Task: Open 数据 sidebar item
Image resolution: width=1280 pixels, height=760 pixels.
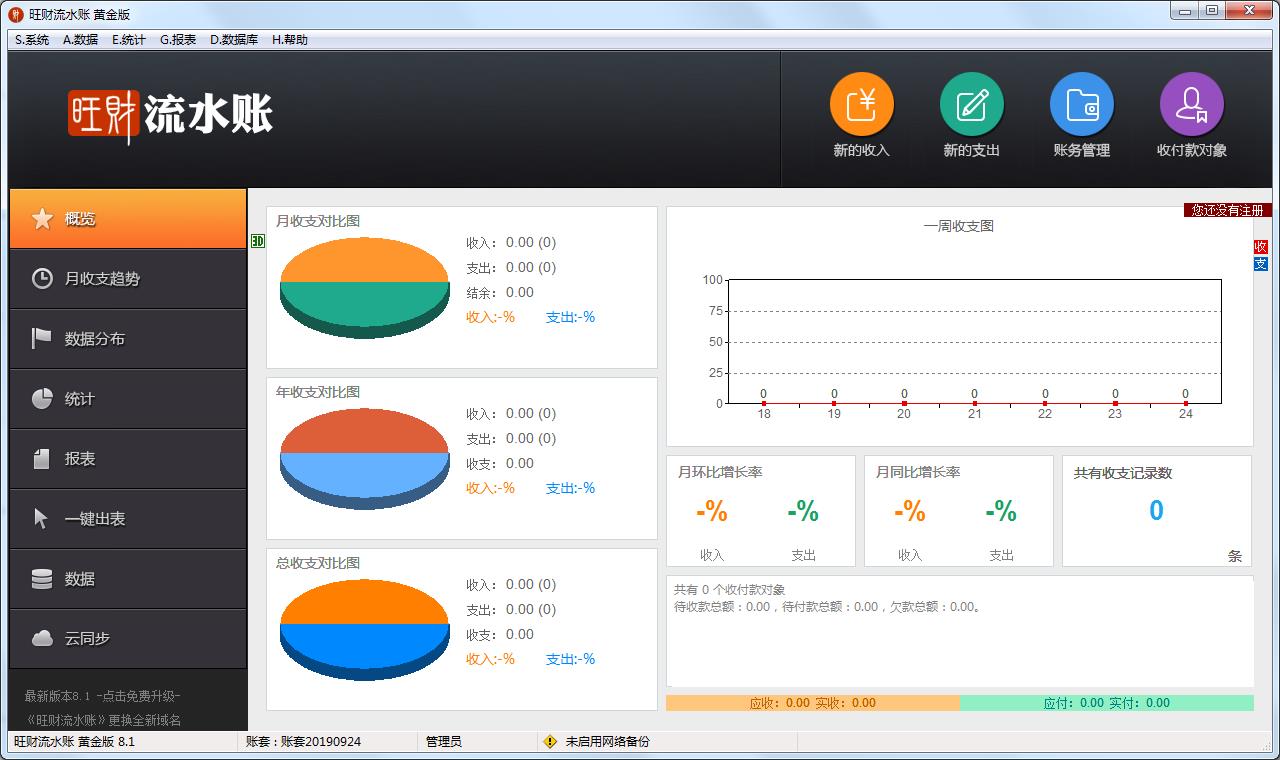Action: coord(128,579)
